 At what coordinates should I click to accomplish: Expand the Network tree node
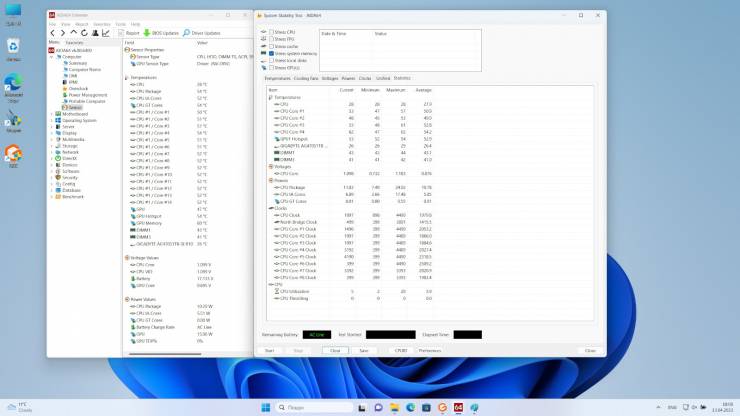52,152
